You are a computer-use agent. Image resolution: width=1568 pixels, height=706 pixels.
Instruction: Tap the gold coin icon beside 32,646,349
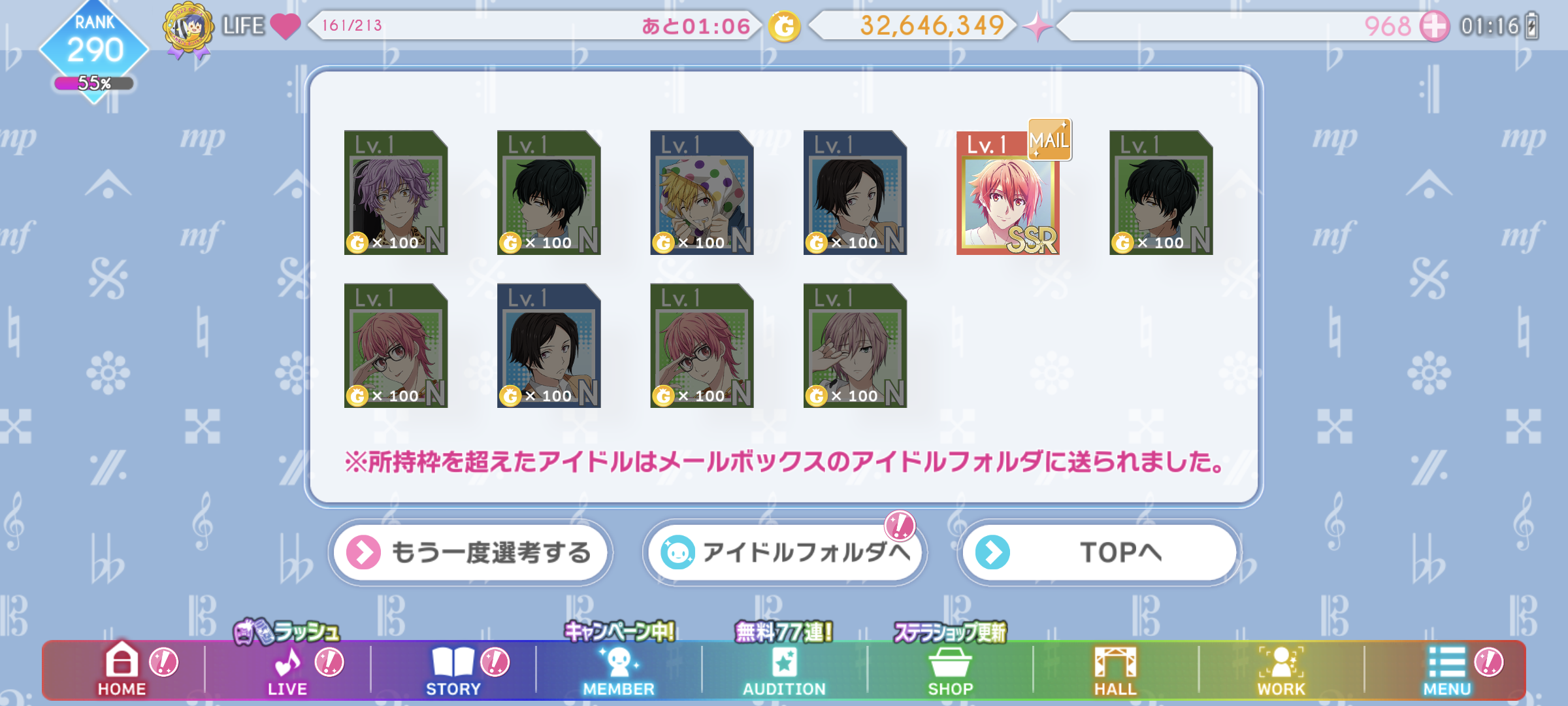pos(784,27)
